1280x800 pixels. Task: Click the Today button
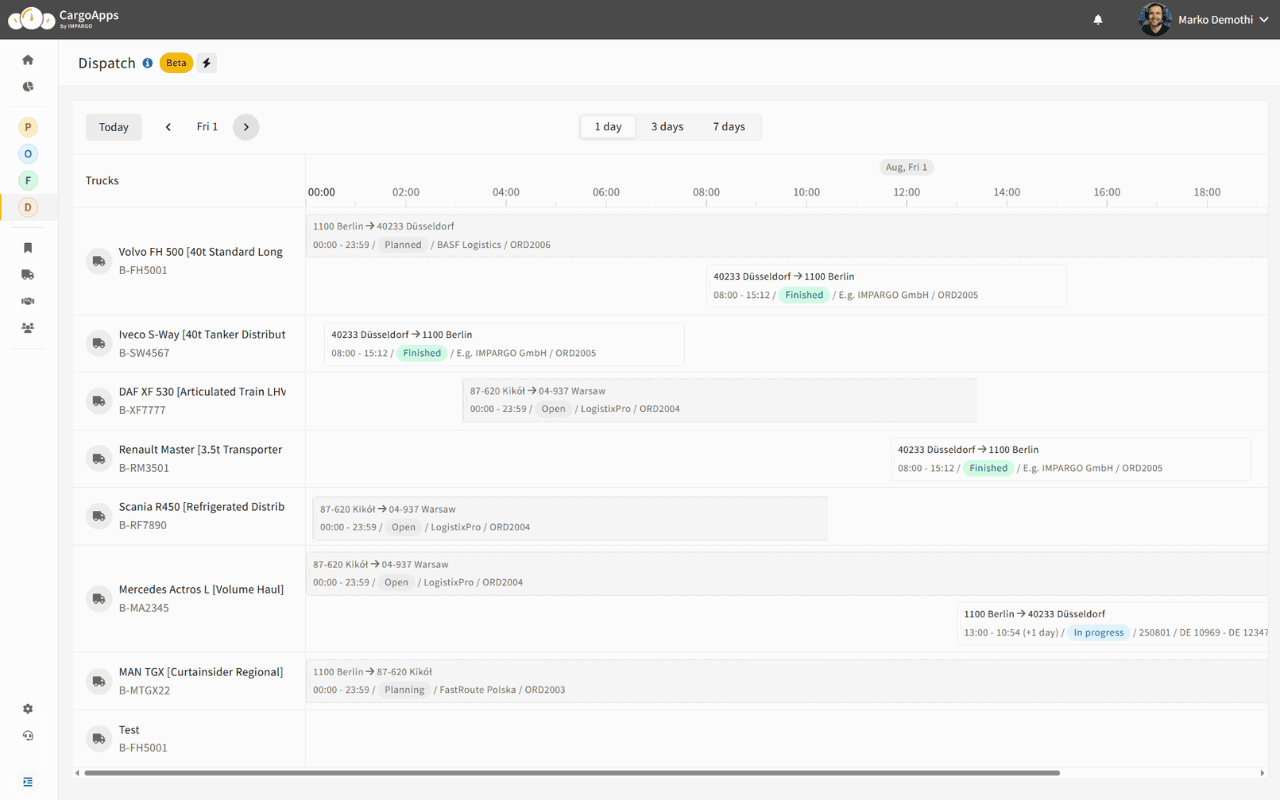coord(113,126)
